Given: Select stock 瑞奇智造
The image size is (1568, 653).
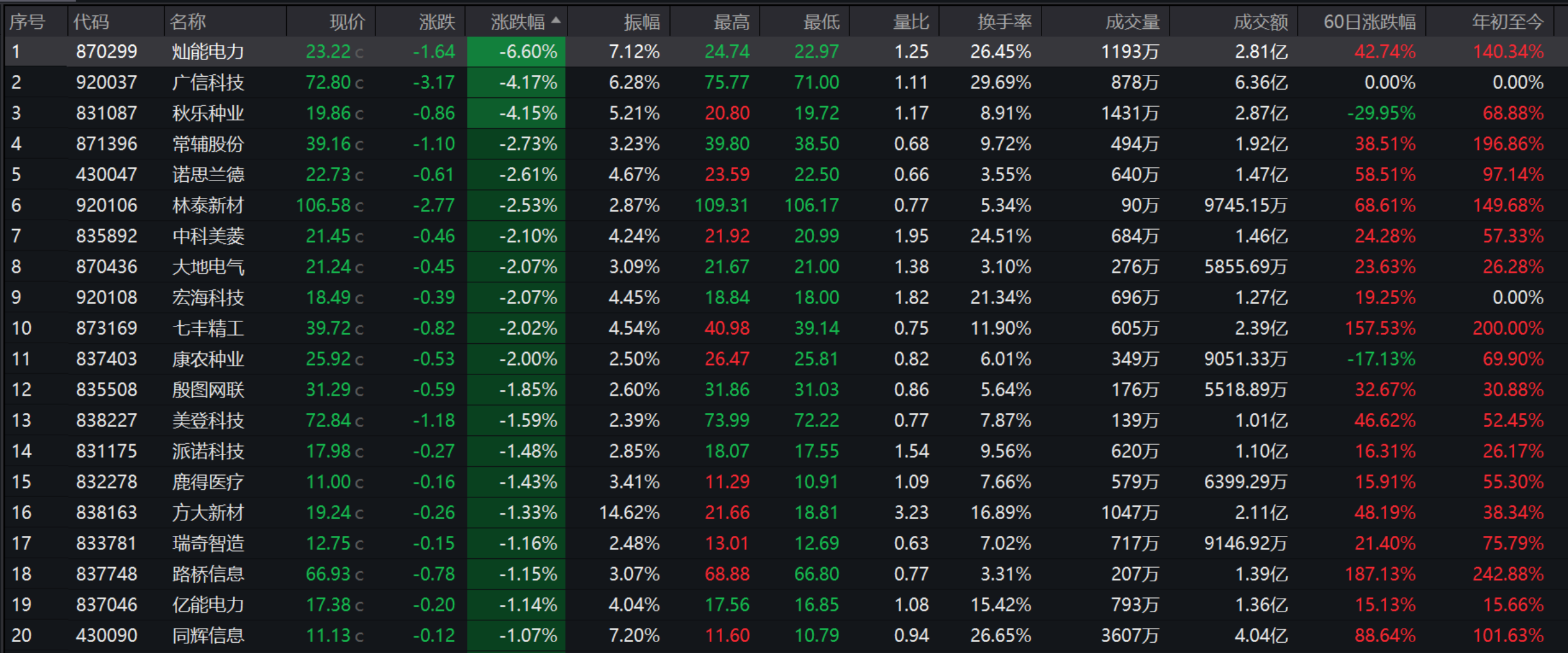Looking at the screenshot, I should 208,544.
